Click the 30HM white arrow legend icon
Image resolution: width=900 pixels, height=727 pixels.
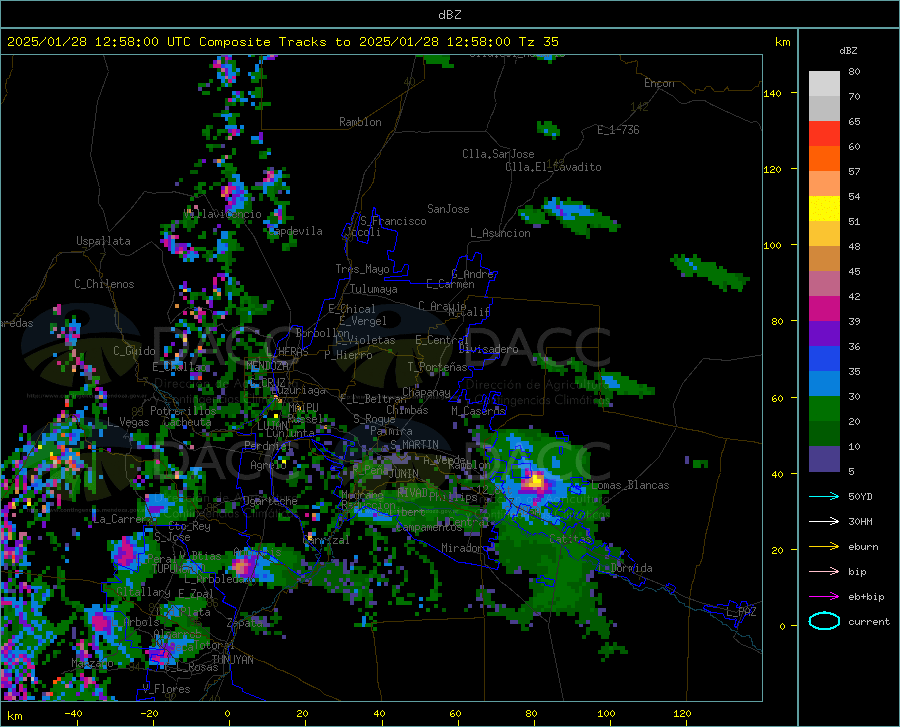coord(824,521)
